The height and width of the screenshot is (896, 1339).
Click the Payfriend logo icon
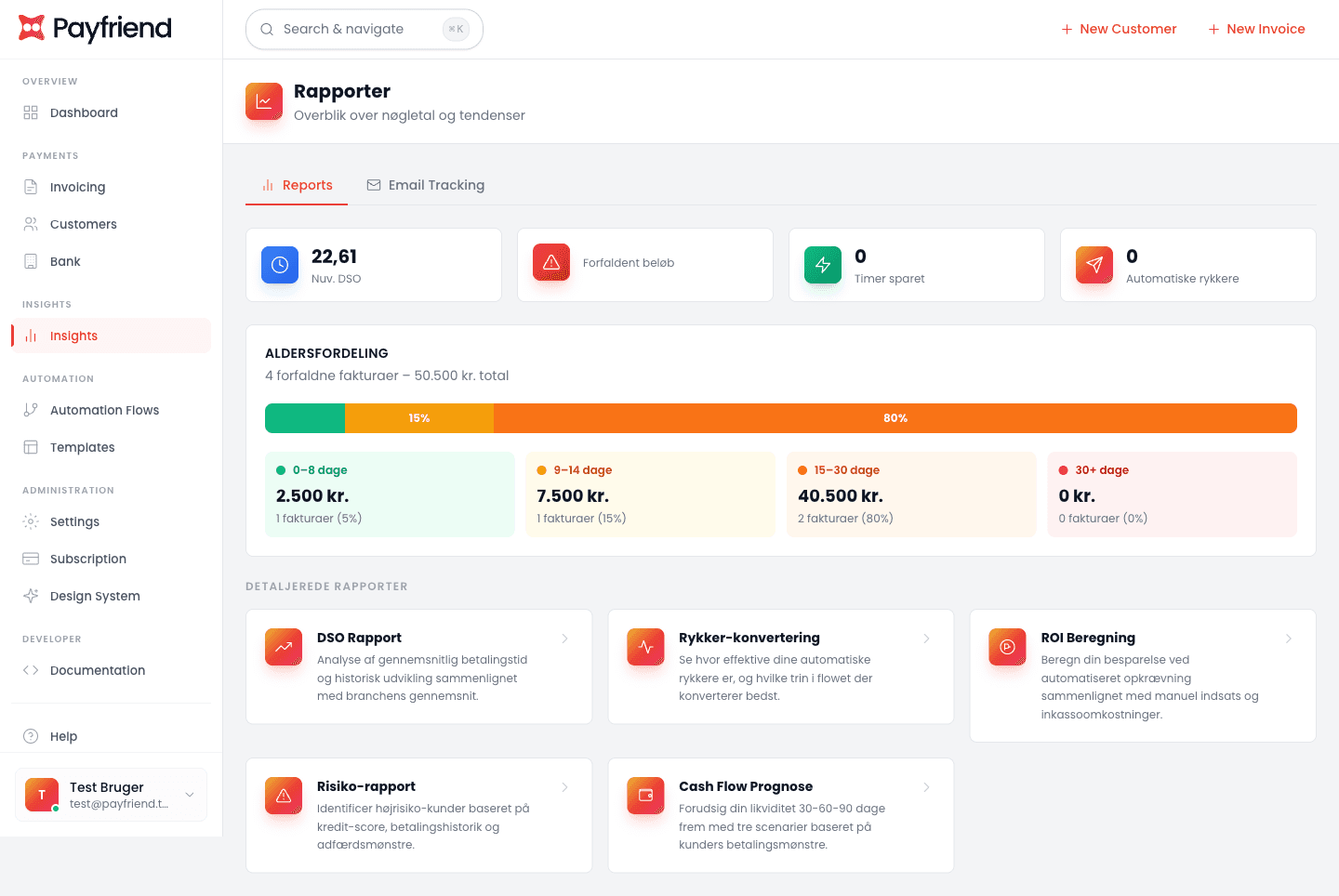pyautogui.click(x=30, y=29)
